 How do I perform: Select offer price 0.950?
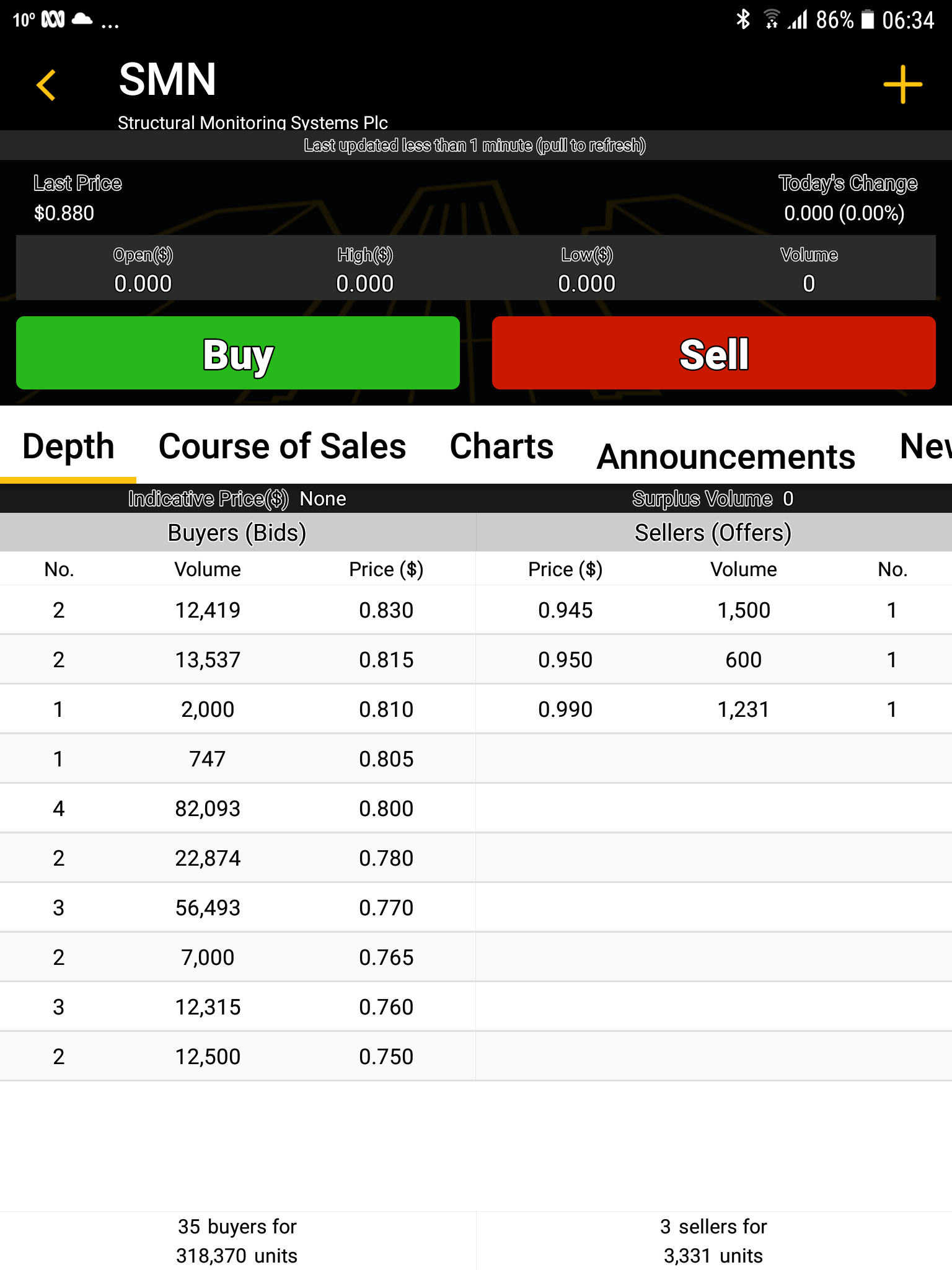(x=565, y=660)
